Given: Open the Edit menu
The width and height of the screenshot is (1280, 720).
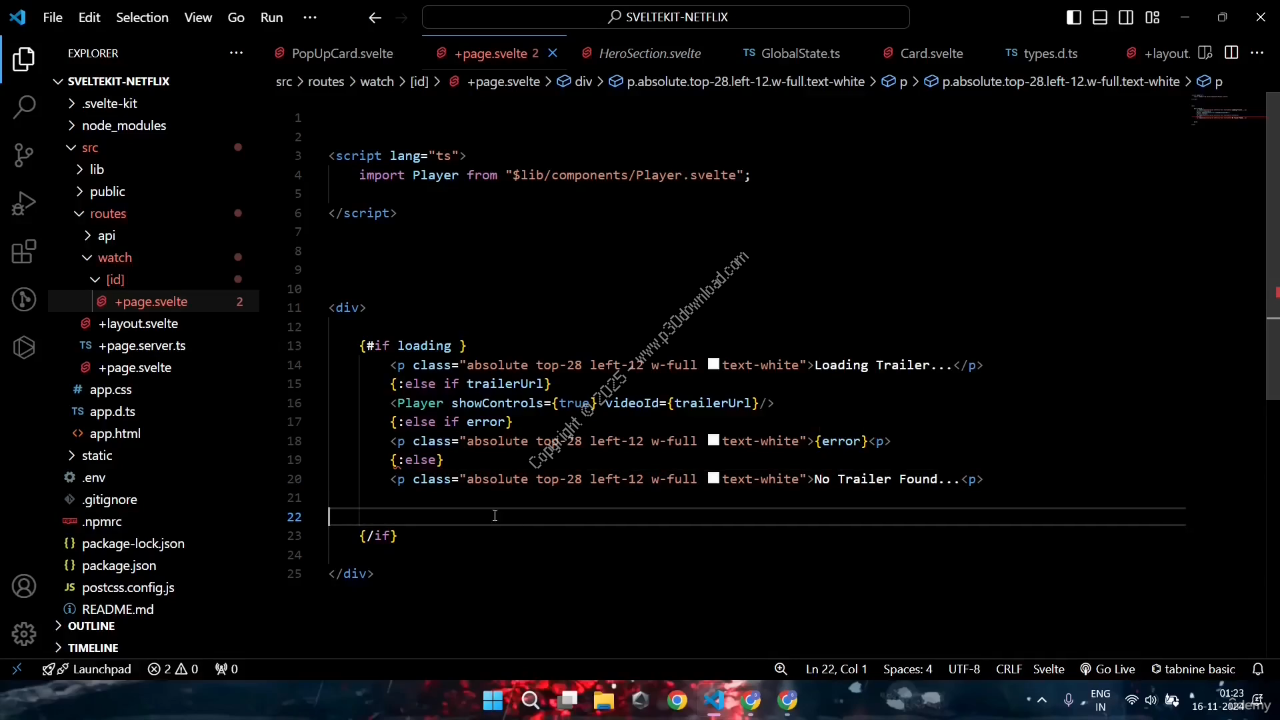Looking at the screenshot, I should (x=89, y=17).
